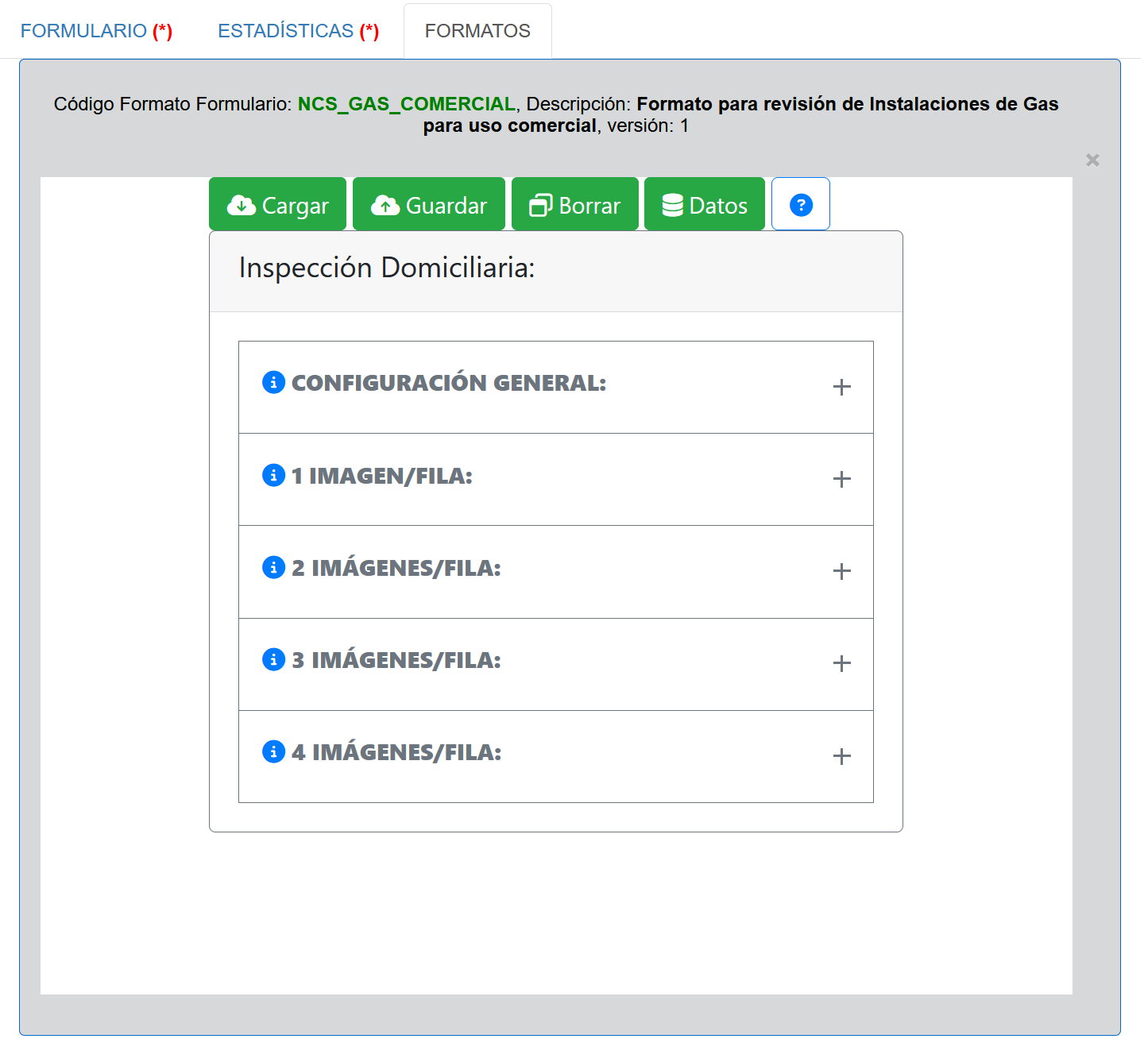1148x1058 pixels.
Task: Close the format panel with the X
Action: point(1092,160)
